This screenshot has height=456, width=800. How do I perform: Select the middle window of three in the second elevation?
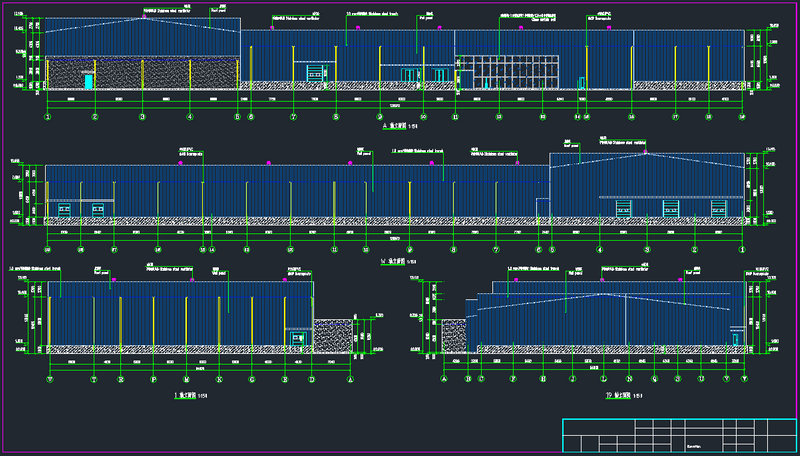pos(669,208)
